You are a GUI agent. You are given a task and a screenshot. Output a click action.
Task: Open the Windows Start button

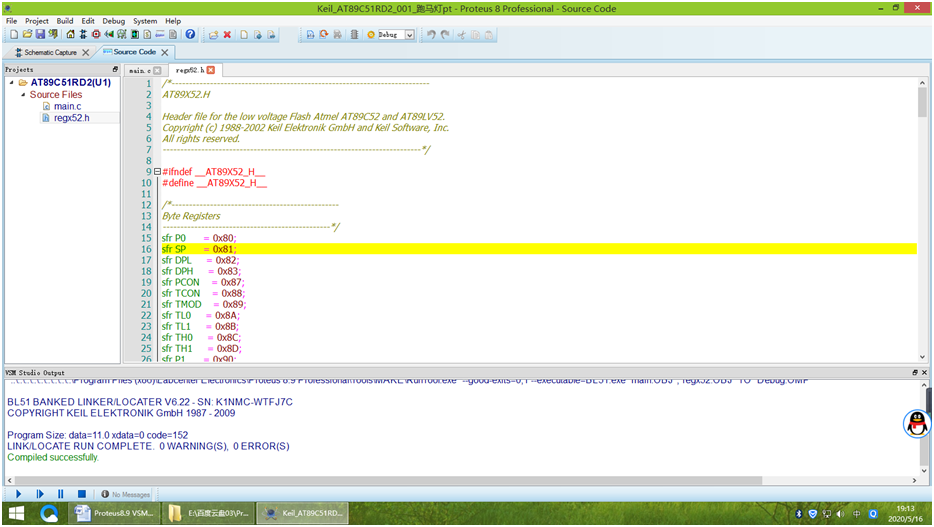click(16, 513)
